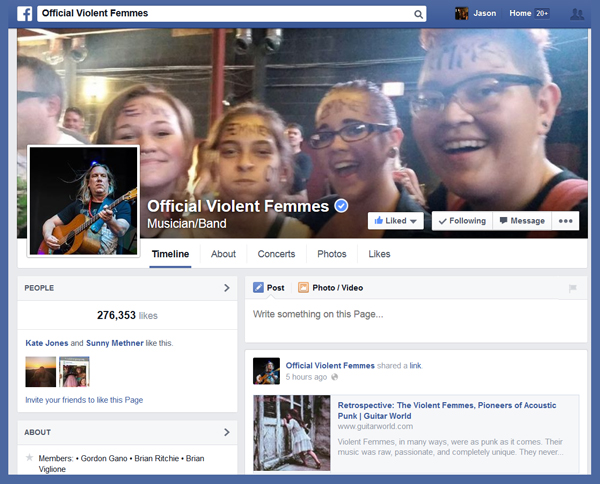
Task: Click the verified page badge
Action: click(x=341, y=206)
